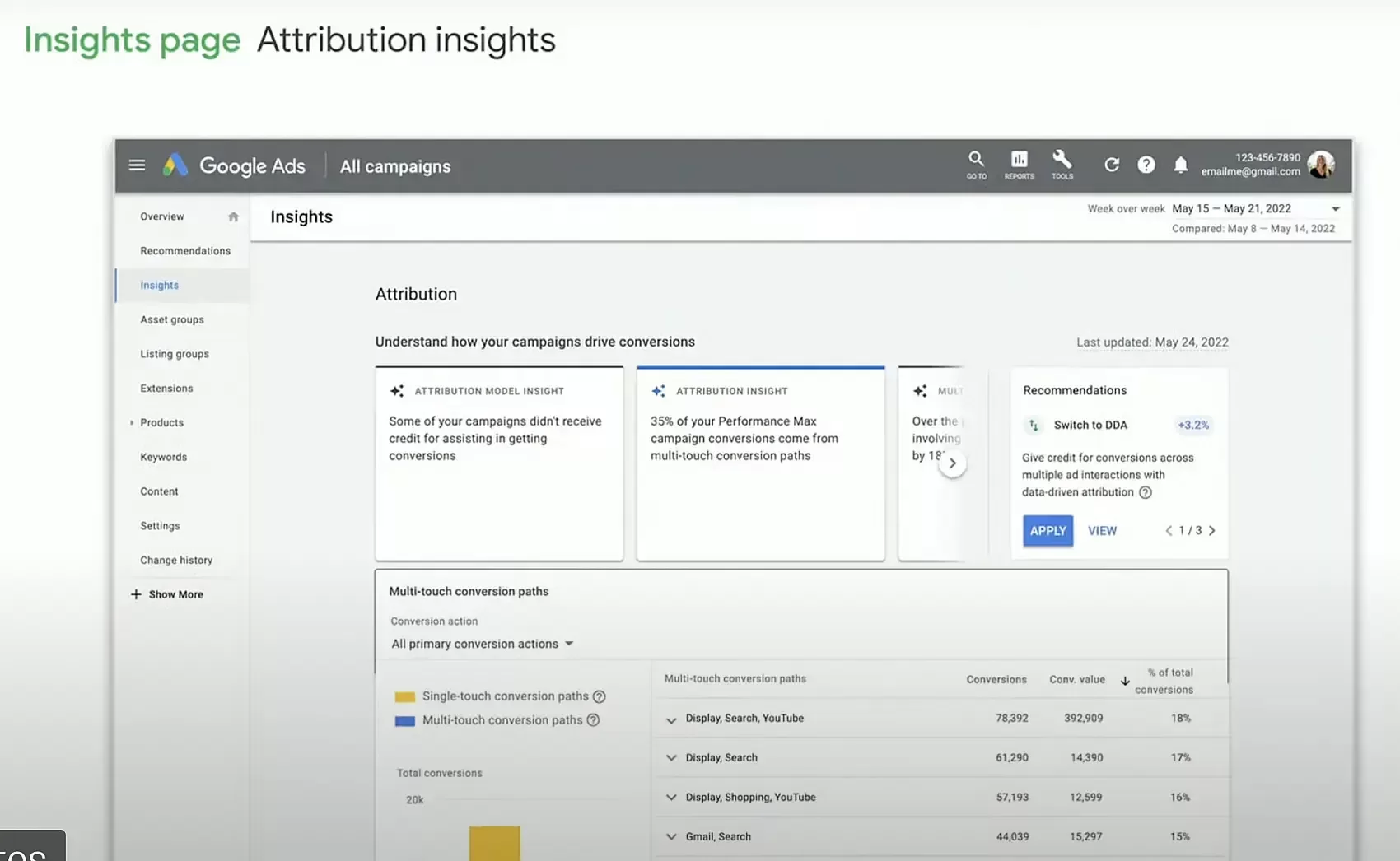Go to previous recommendation chevron

coord(1169,531)
